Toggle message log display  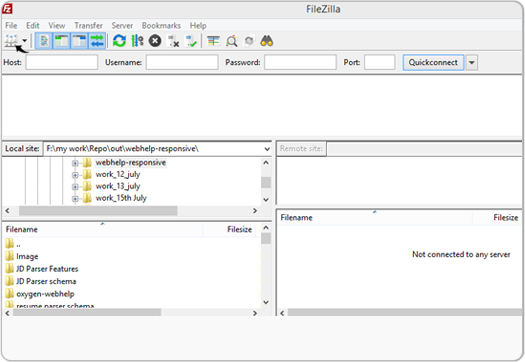44,41
